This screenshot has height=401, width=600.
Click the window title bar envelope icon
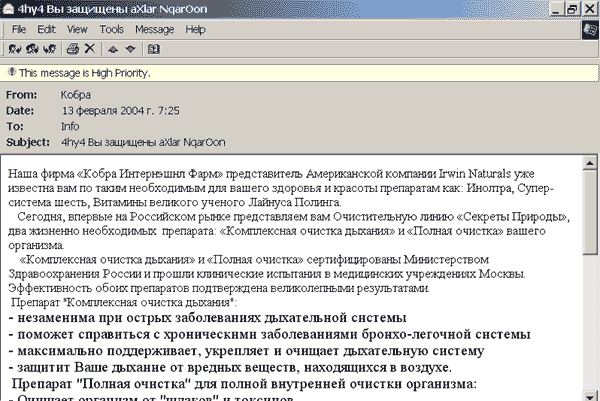(8, 9)
